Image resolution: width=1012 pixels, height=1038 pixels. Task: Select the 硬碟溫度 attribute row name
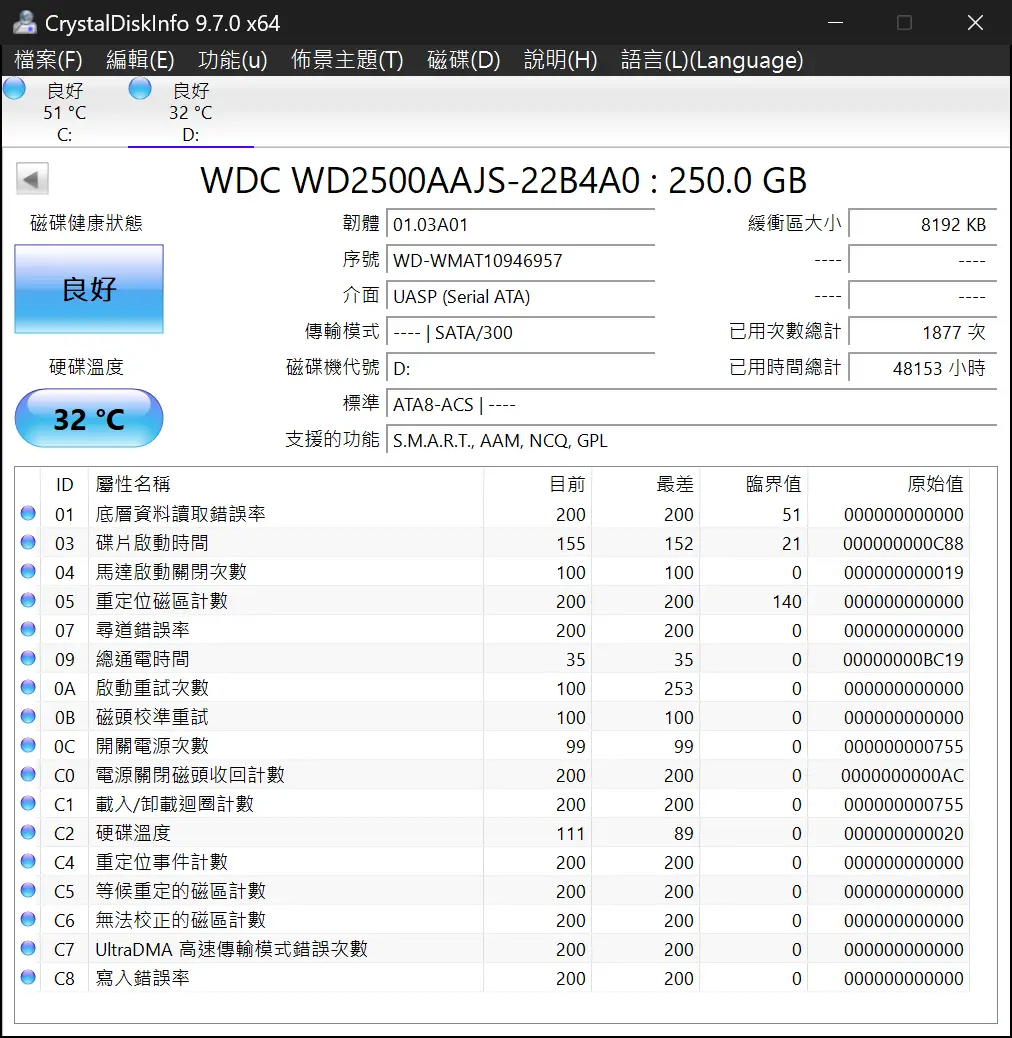pos(133,833)
